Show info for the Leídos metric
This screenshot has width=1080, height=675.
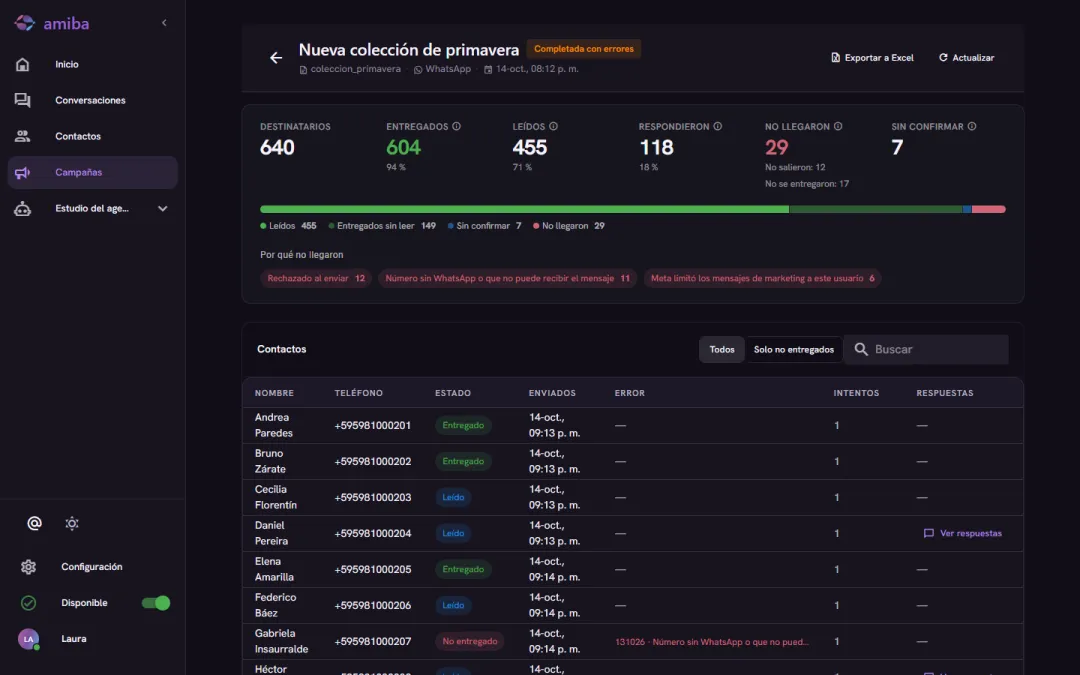point(553,127)
